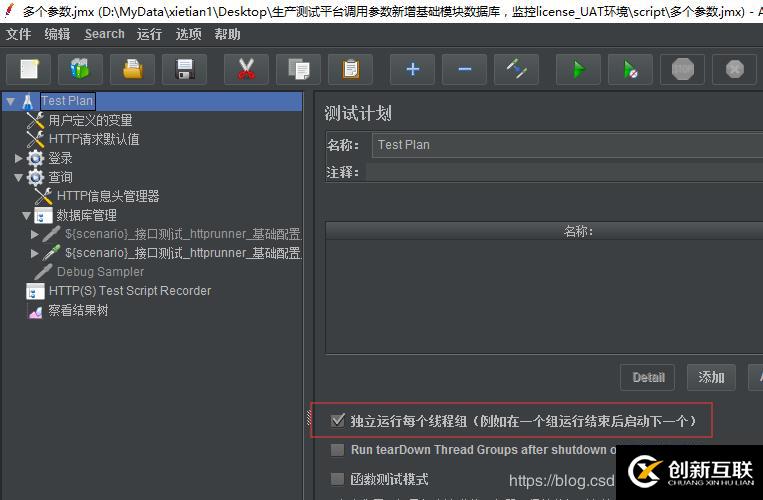The width and height of the screenshot is (763, 500).
Task: Click the HTTP(S) Test Script Recorder icon
Action: click(35, 291)
